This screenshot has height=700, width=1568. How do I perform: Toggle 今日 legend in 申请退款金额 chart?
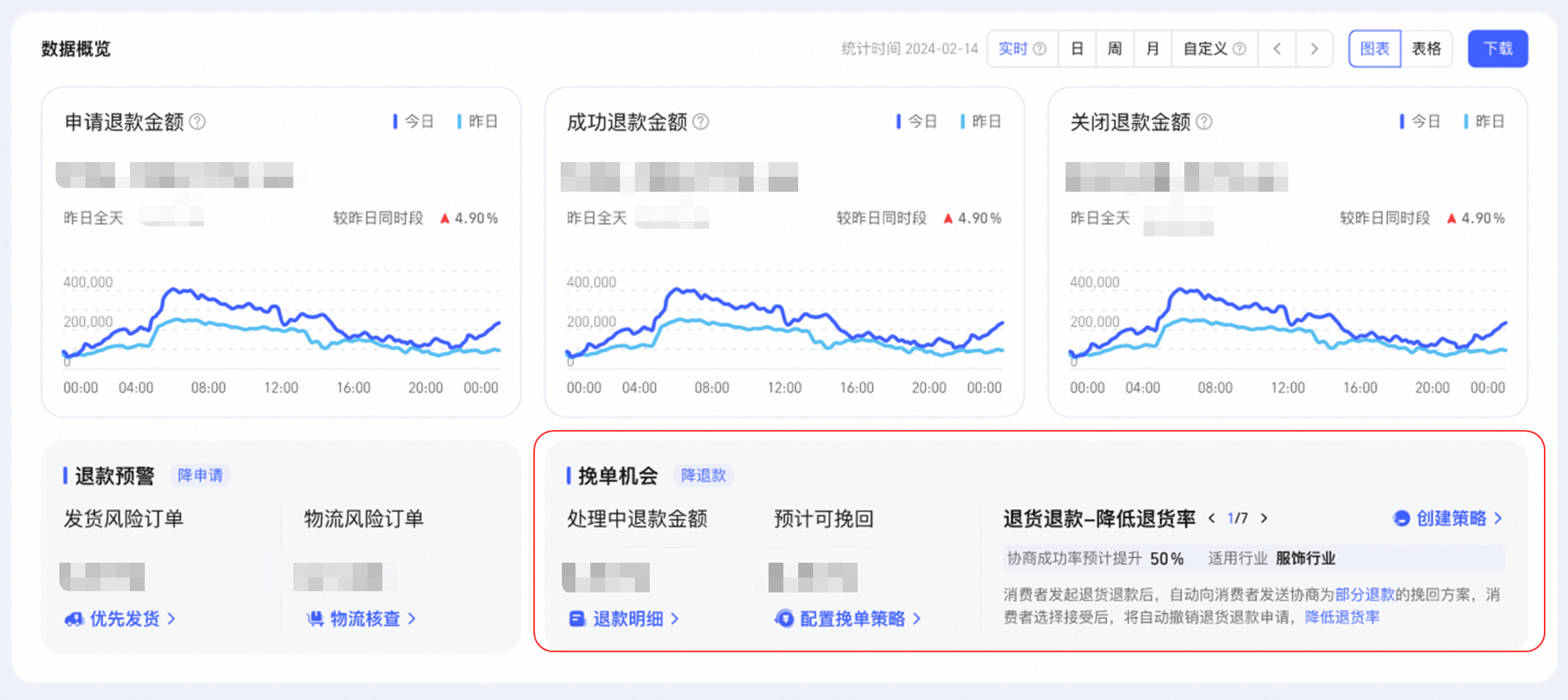click(413, 122)
